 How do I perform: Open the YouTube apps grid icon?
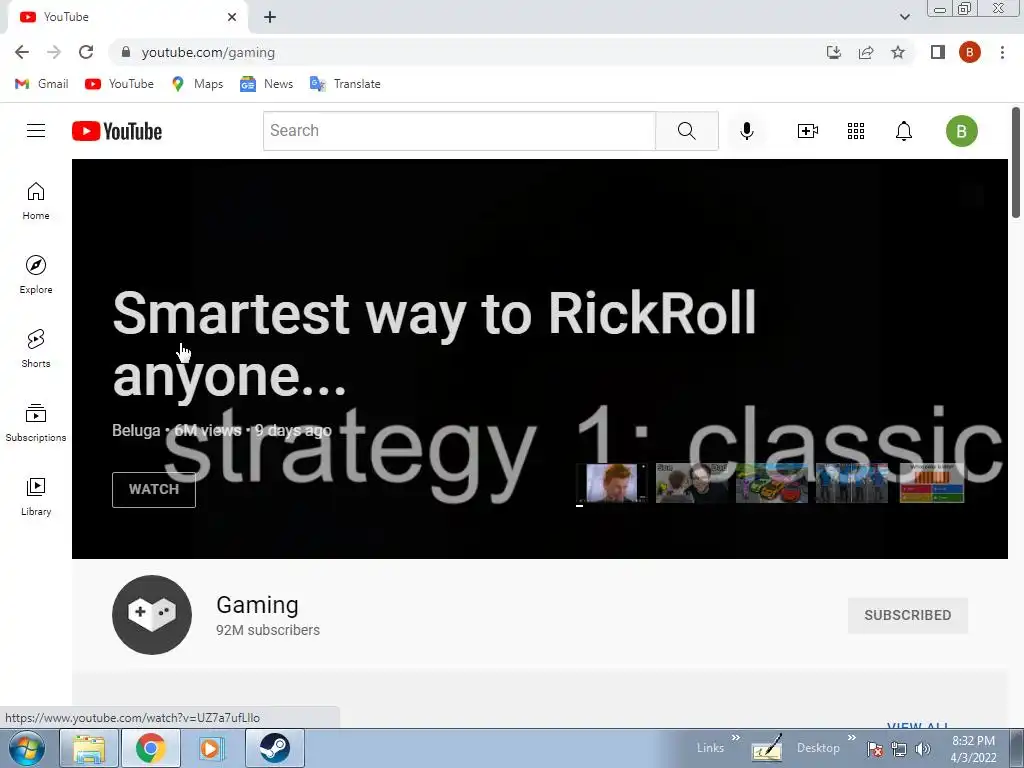pyautogui.click(x=856, y=131)
